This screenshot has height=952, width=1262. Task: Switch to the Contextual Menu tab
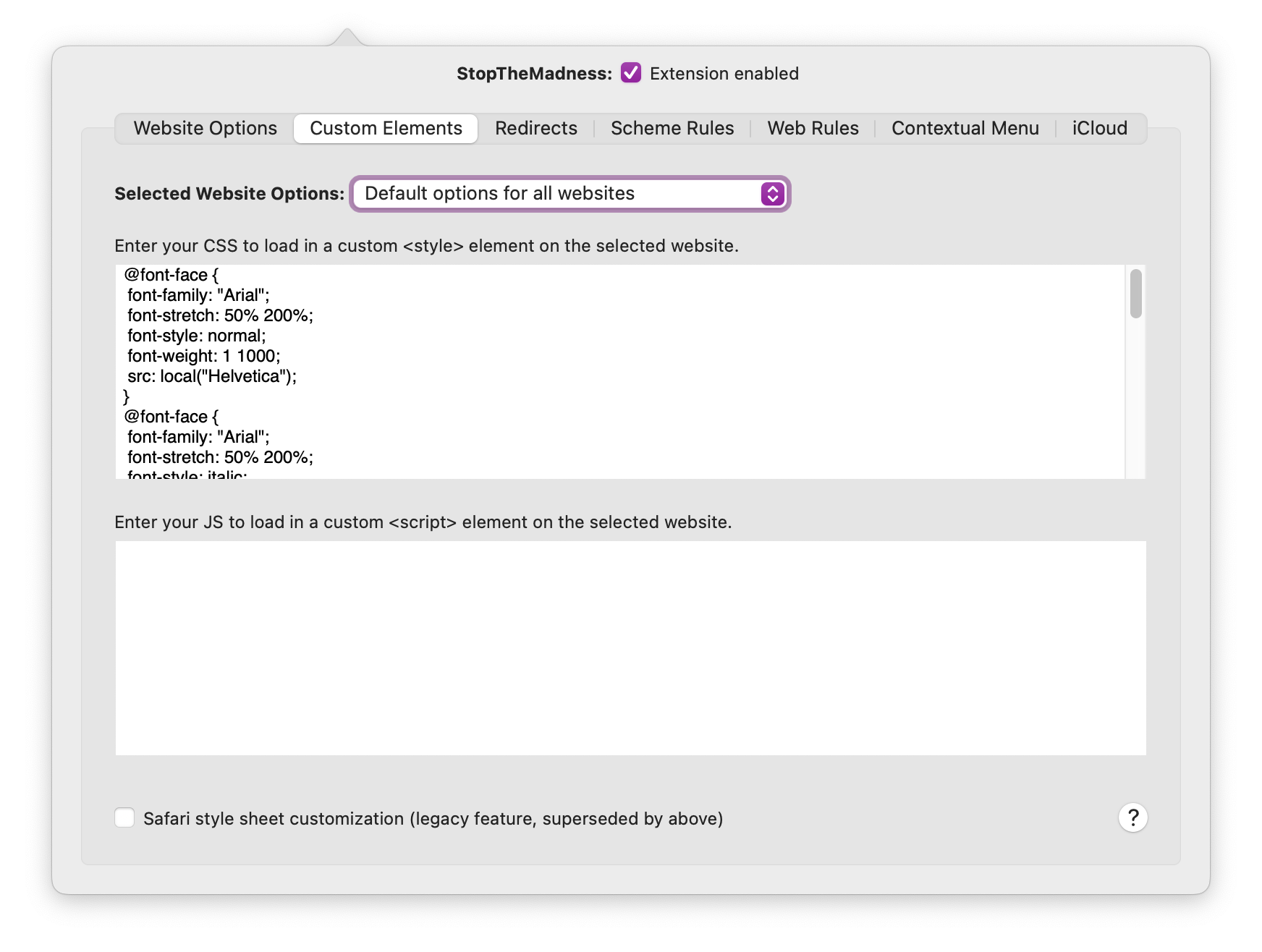click(x=965, y=128)
